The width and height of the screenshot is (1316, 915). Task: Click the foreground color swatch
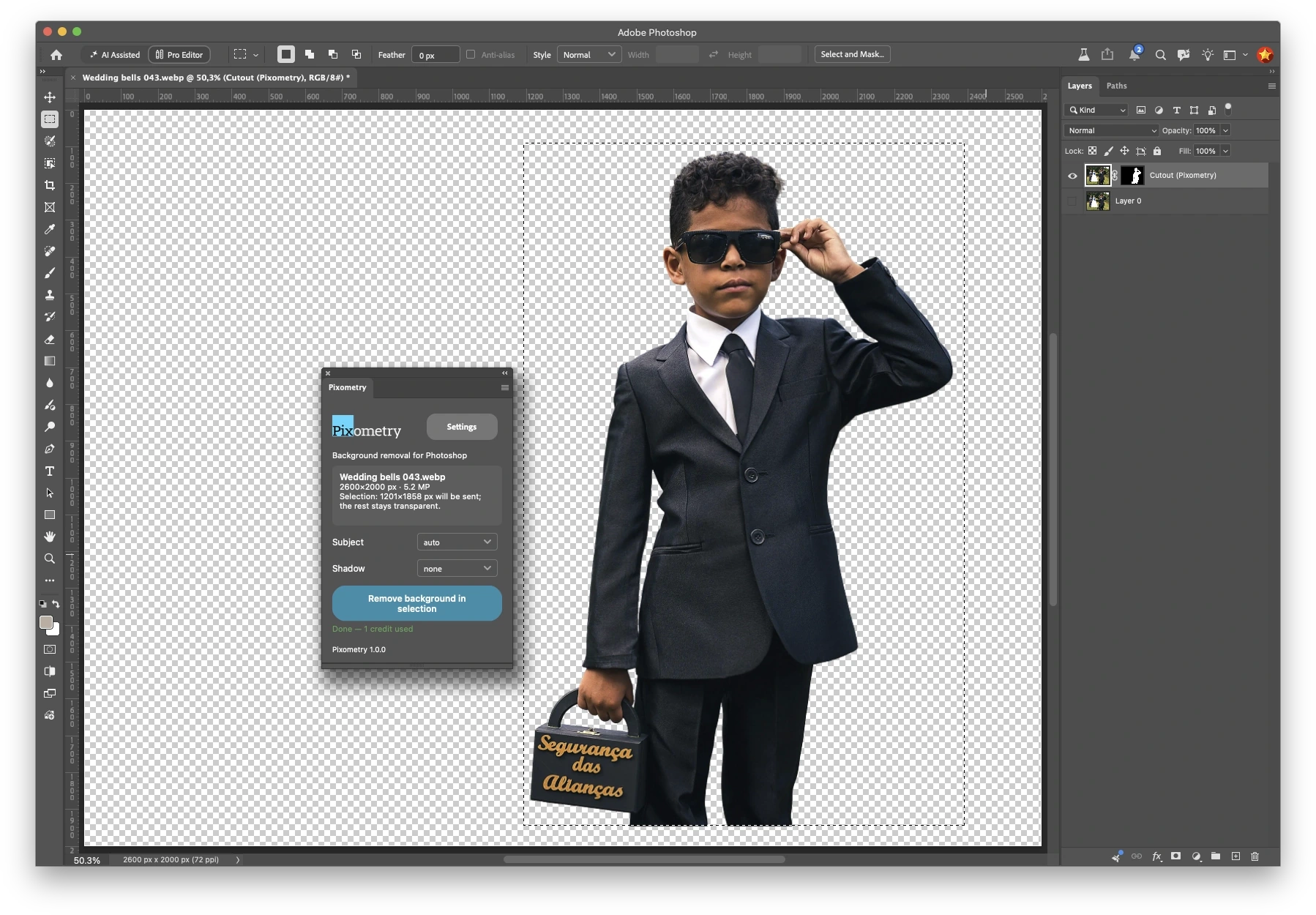(46, 622)
